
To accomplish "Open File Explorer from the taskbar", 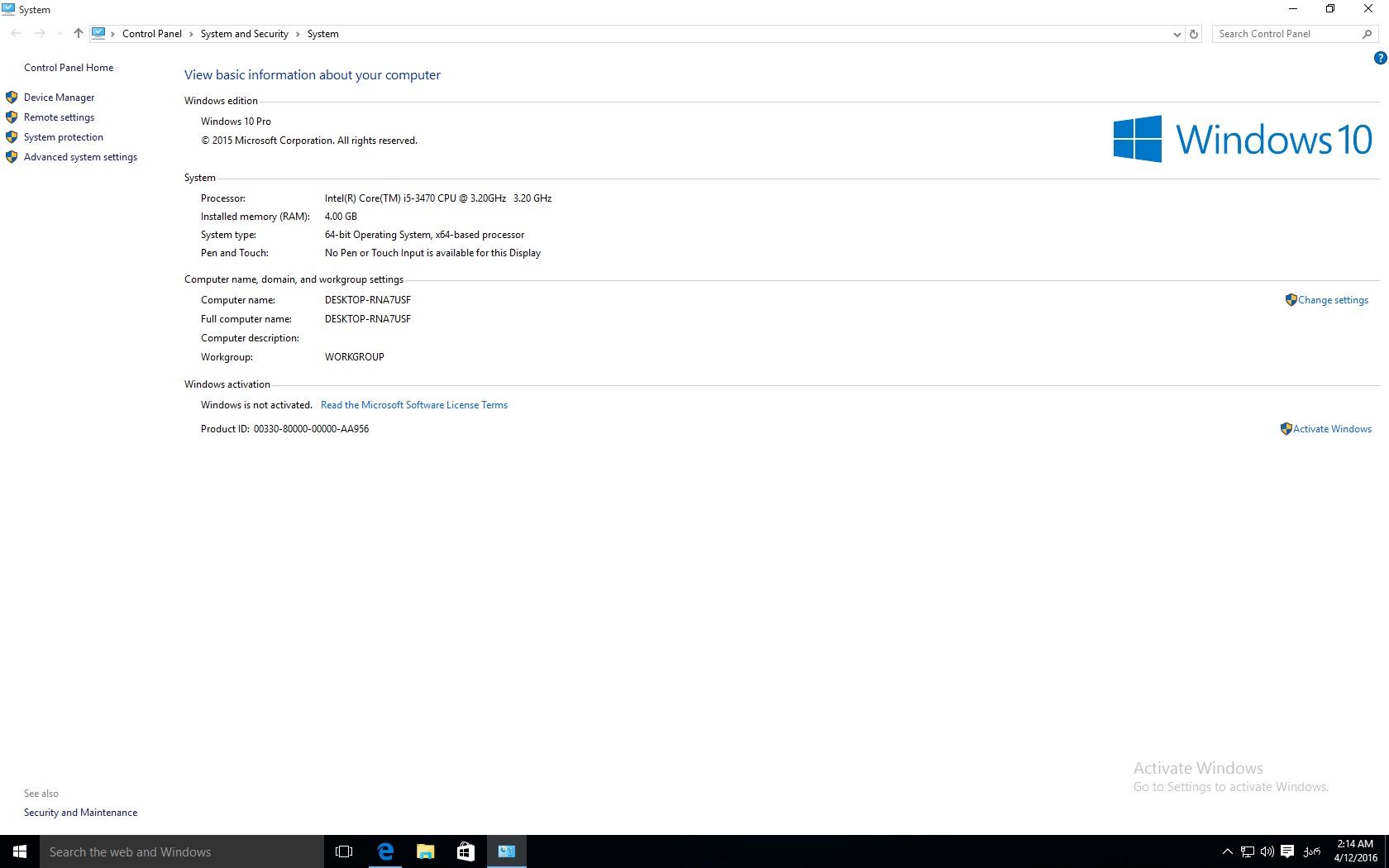I will pos(425,851).
